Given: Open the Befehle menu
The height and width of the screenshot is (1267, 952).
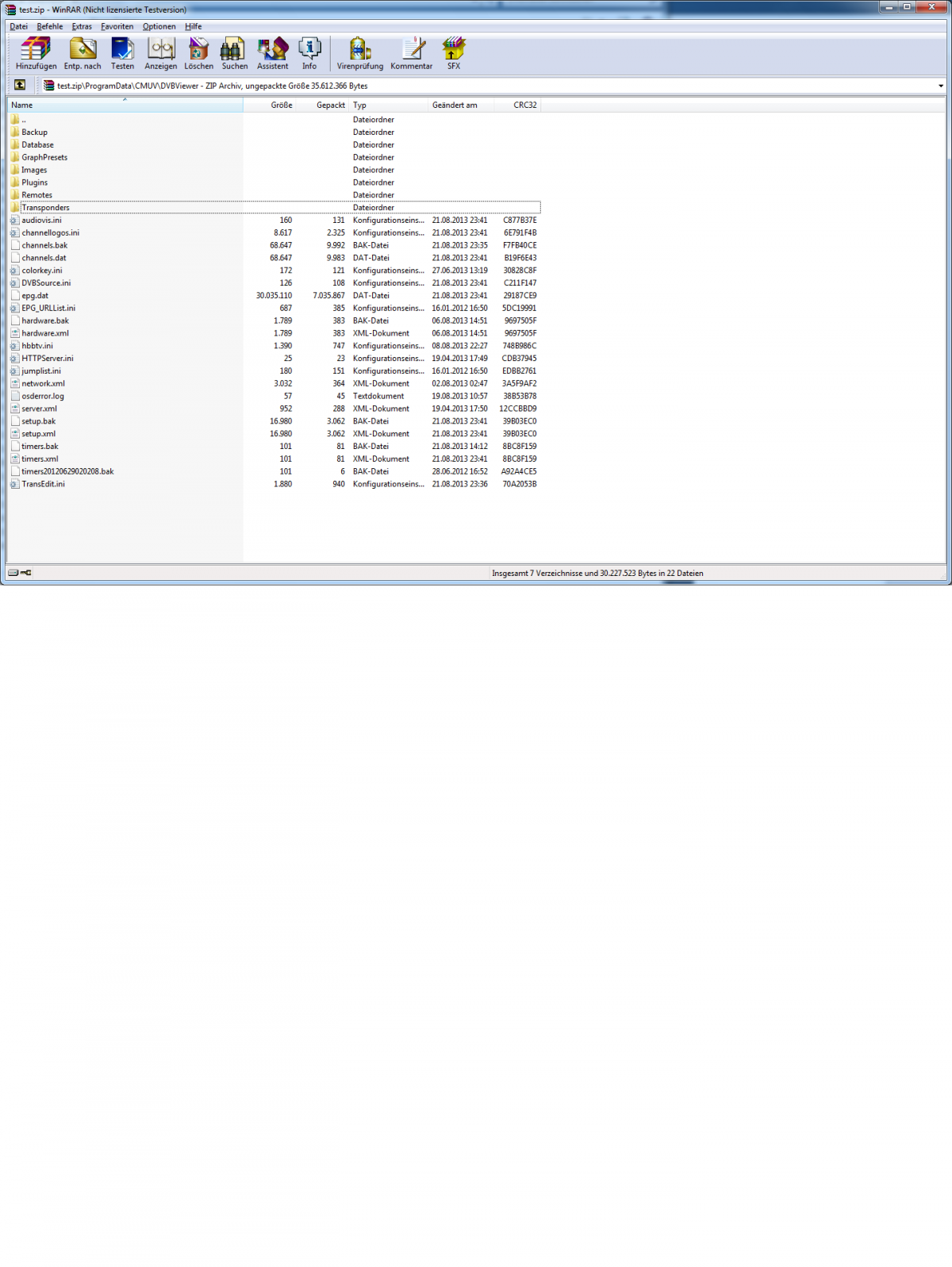Looking at the screenshot, I should tap(50, 26).
